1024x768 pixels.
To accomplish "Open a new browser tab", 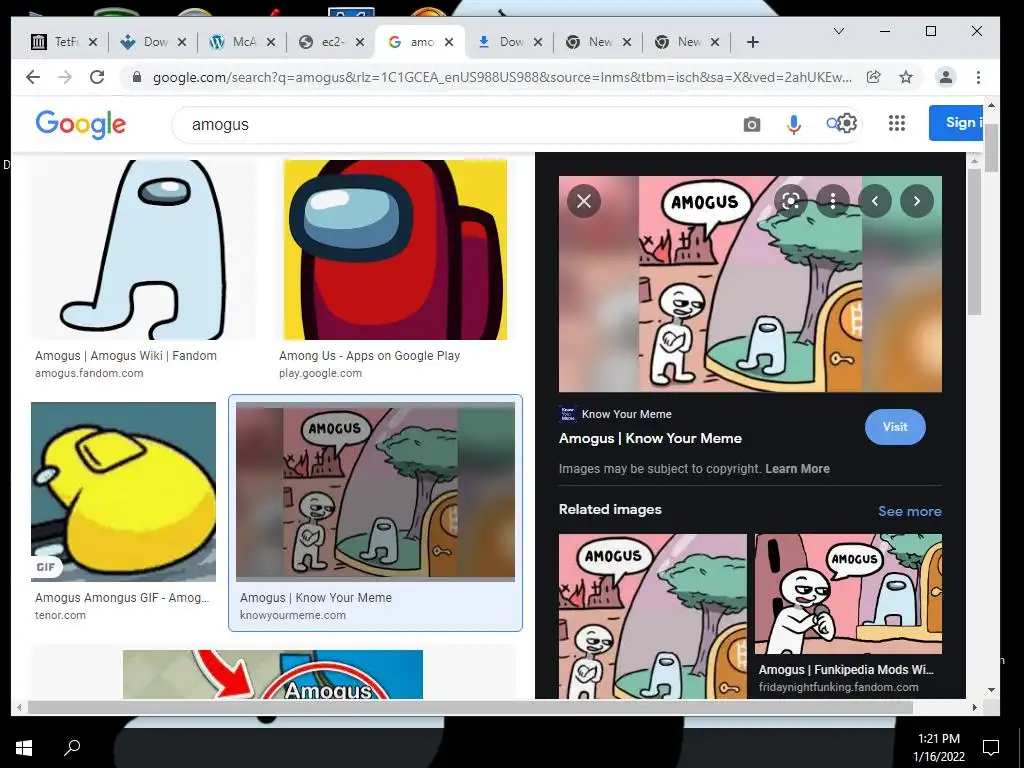I will click(752, 42).
